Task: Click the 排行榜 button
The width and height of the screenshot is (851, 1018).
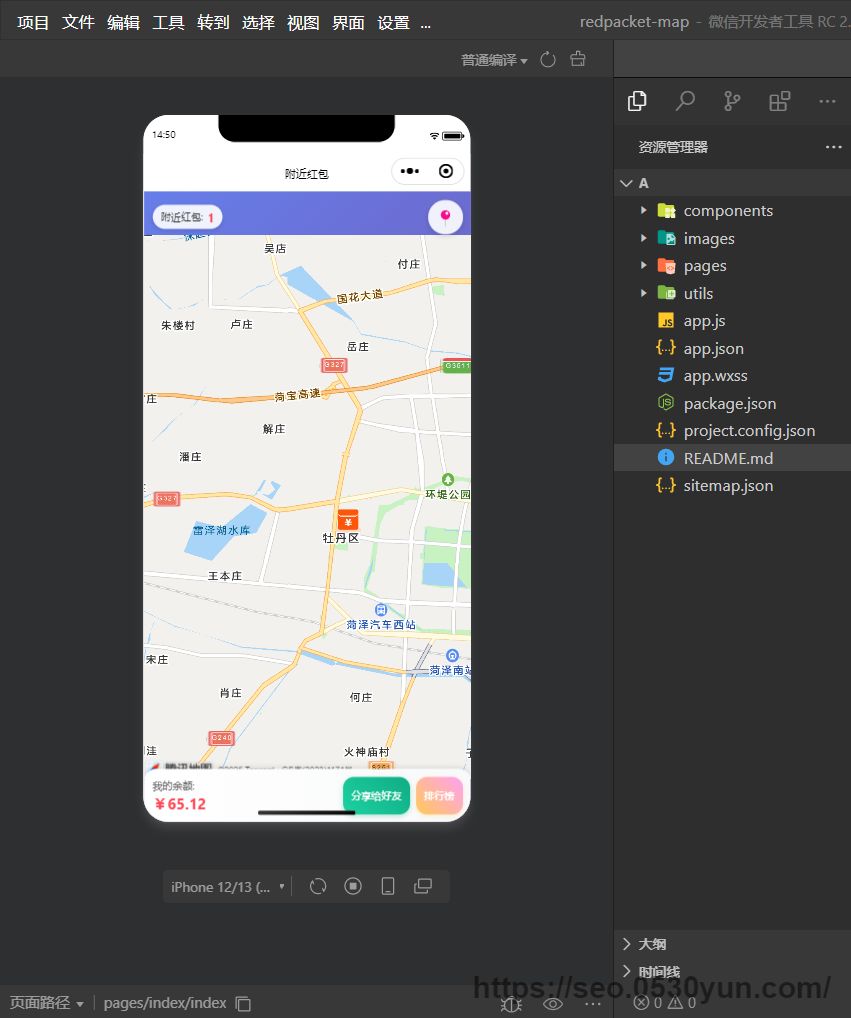Action: [x=439, y=796]
